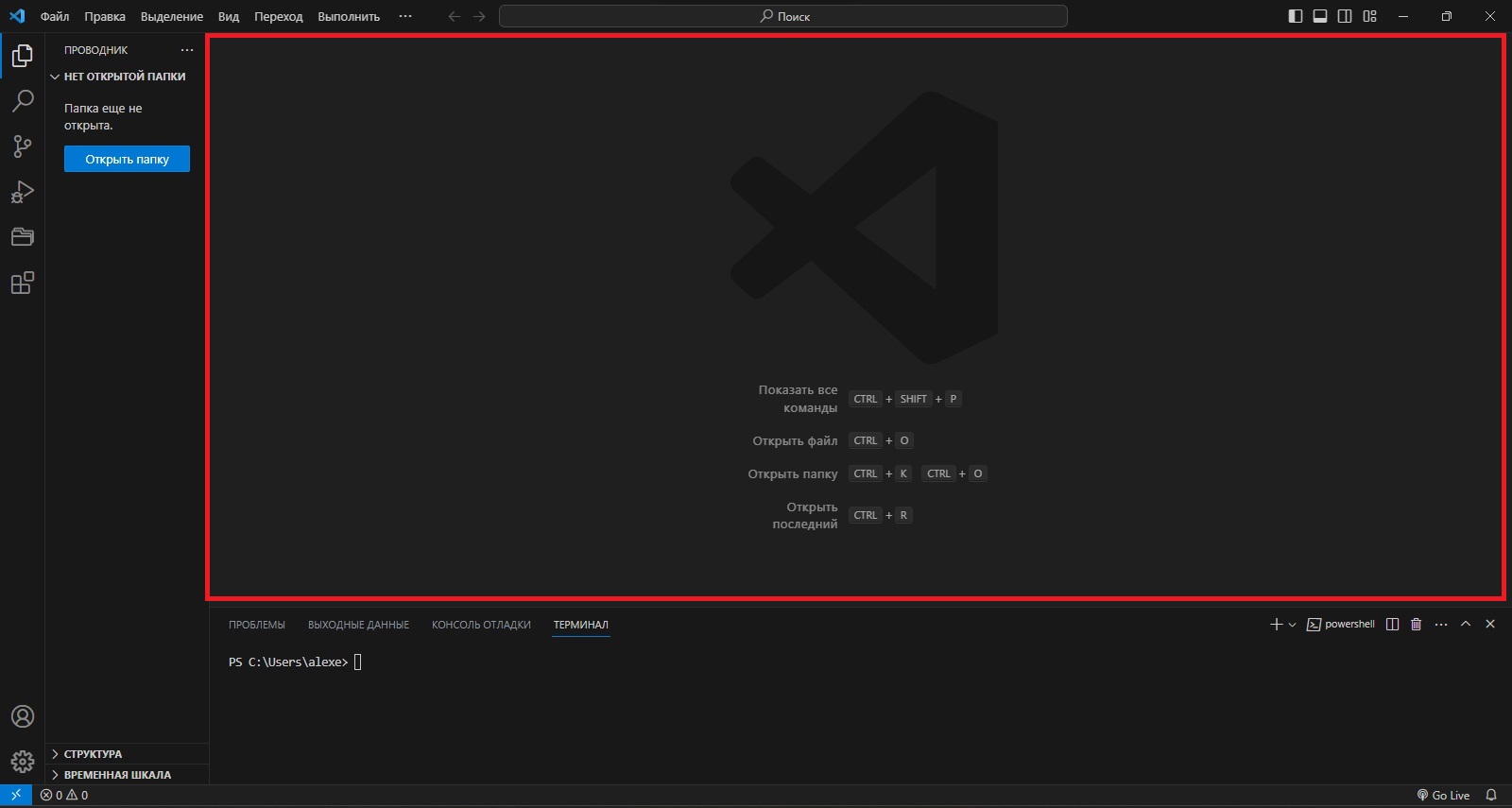Open Customize Layout icon

click(x=1370, y=16)
